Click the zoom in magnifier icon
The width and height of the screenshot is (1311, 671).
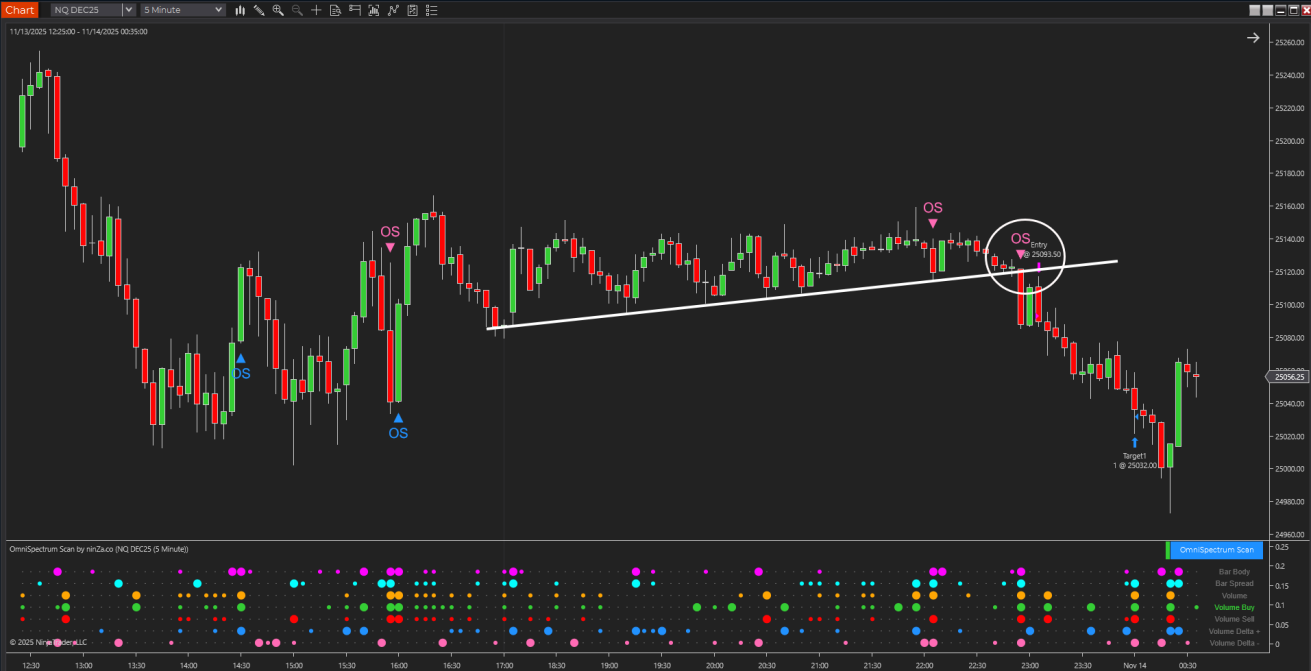pos(277,10)
